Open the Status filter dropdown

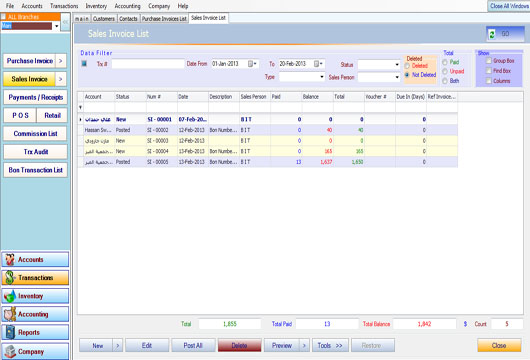397,65
